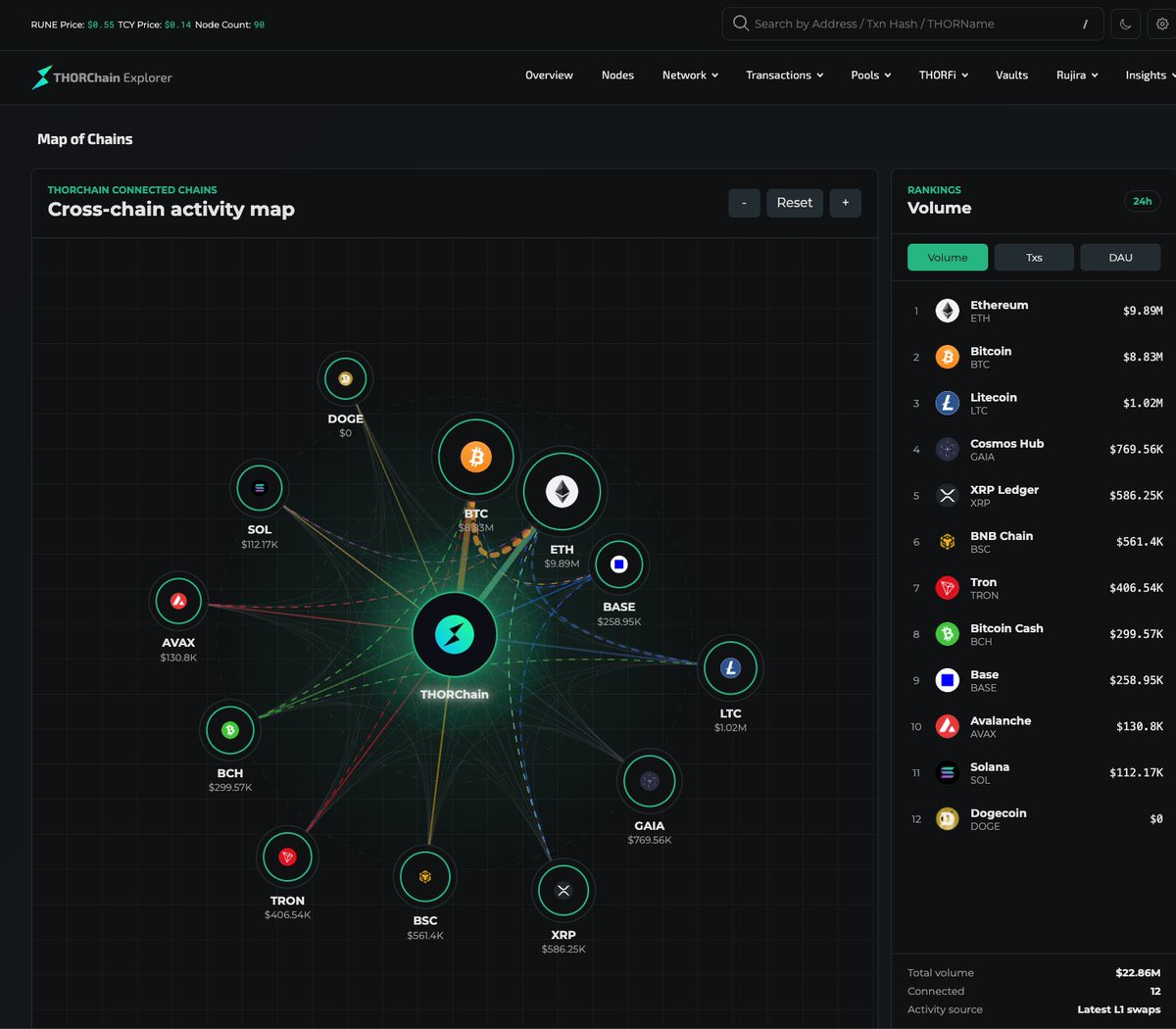Switch rankings to DAU tab
1176x1029 pixels.
[x=1120, y=258]
